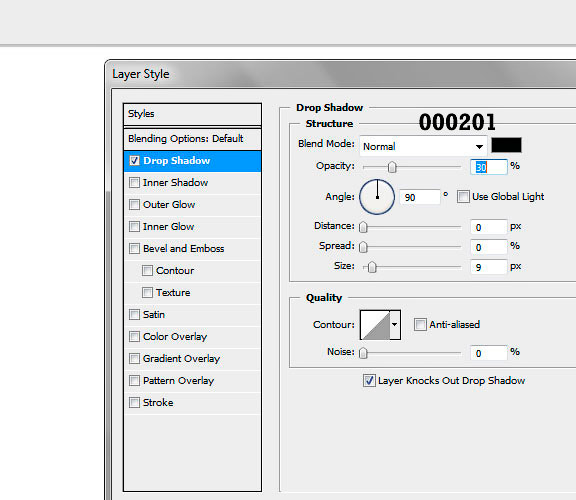
Task: Open the Blend Mode dropdown
Action: click(423, 146)
